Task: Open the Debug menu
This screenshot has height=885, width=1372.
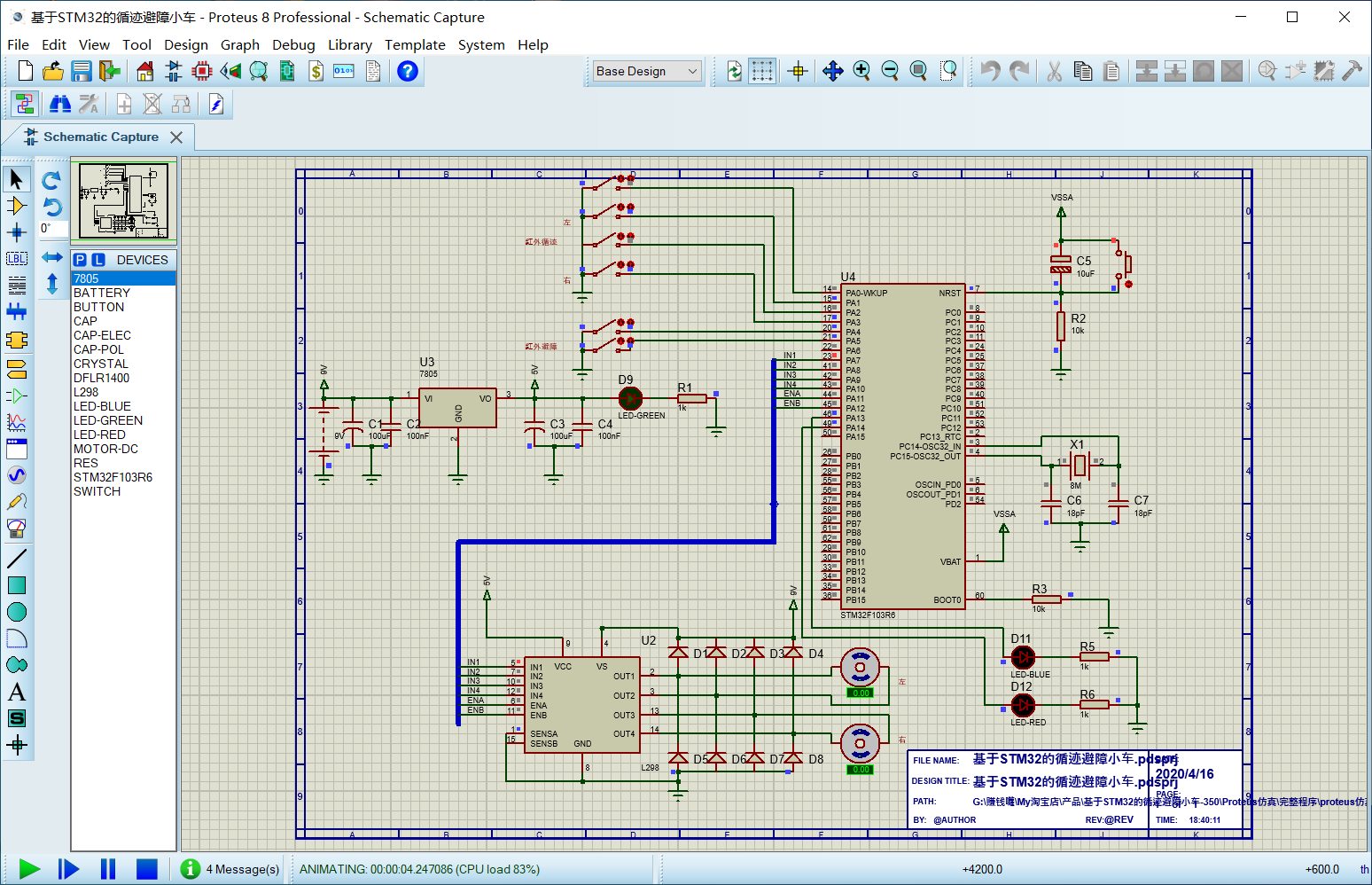Action: [x=293, y=44]
